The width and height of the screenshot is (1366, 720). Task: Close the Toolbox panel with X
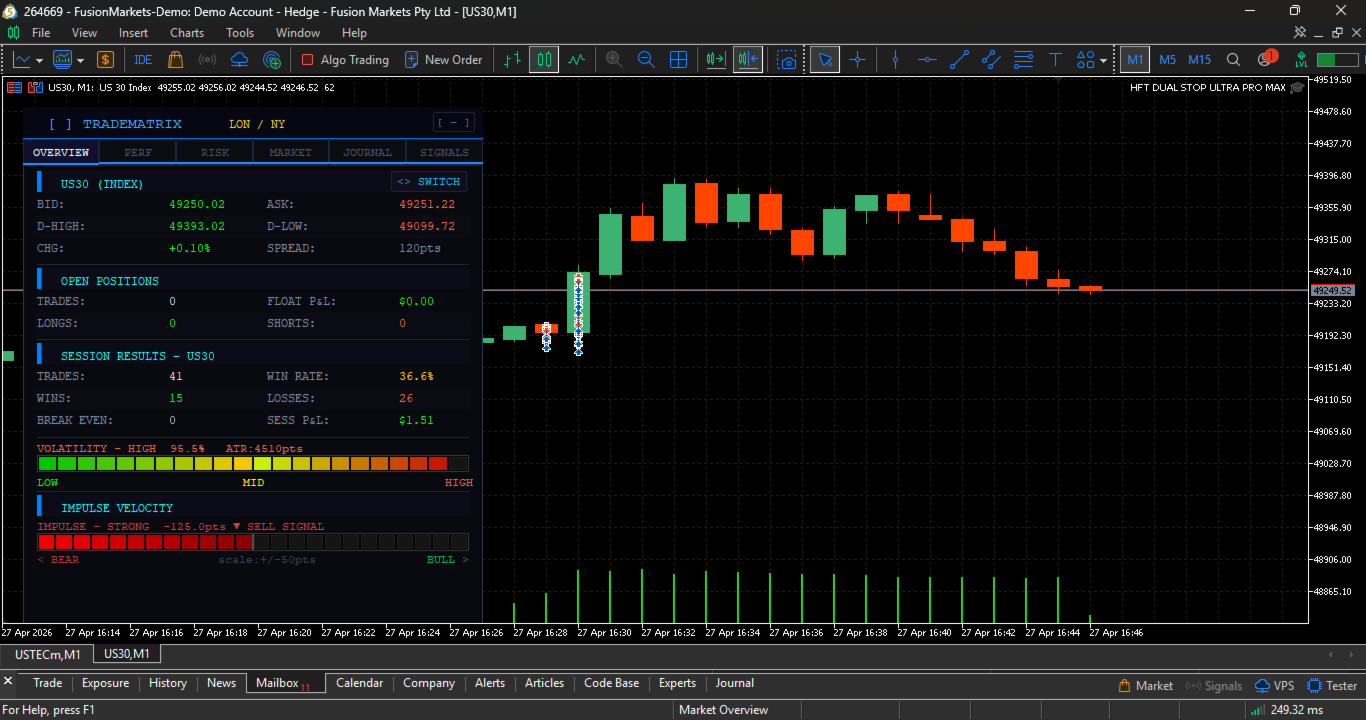pyautogui.click(x=8, y=681)
